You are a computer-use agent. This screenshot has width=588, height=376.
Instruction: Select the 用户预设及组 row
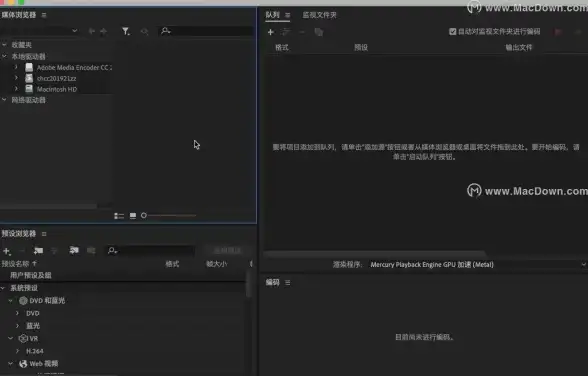tap(123, 275)
